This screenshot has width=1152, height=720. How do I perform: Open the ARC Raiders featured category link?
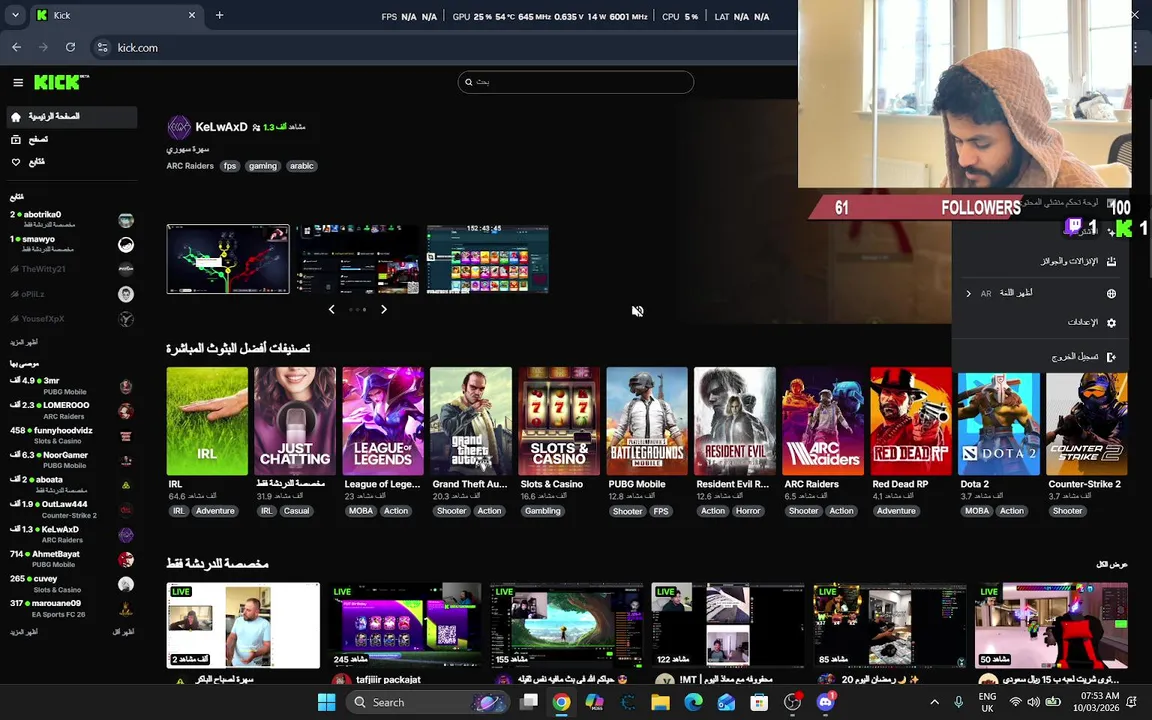pos(190,166)
